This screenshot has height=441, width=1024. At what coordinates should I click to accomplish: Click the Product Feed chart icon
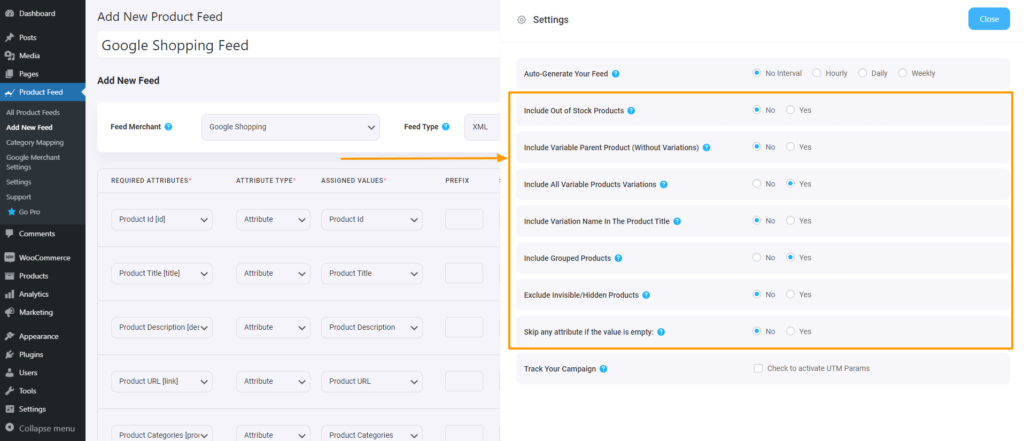tap(10, 93)
